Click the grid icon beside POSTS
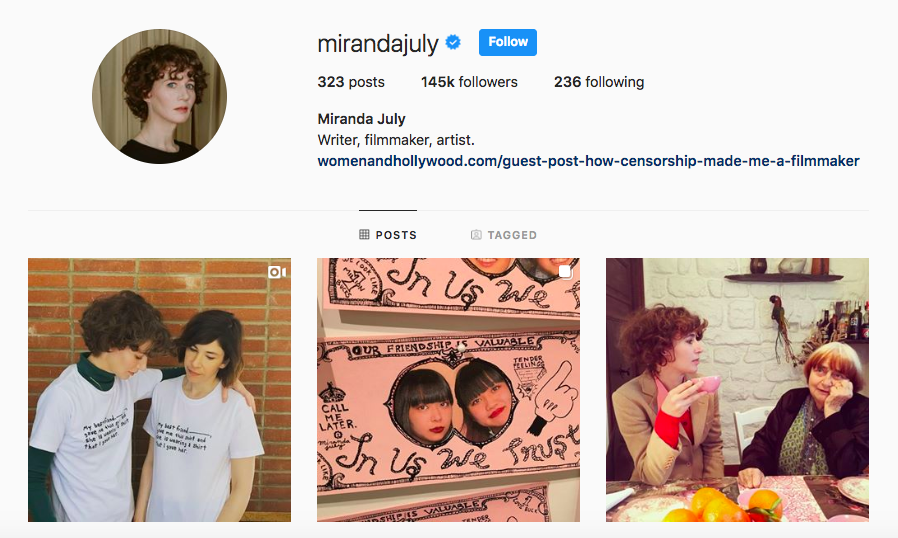 tap(364, 234)
